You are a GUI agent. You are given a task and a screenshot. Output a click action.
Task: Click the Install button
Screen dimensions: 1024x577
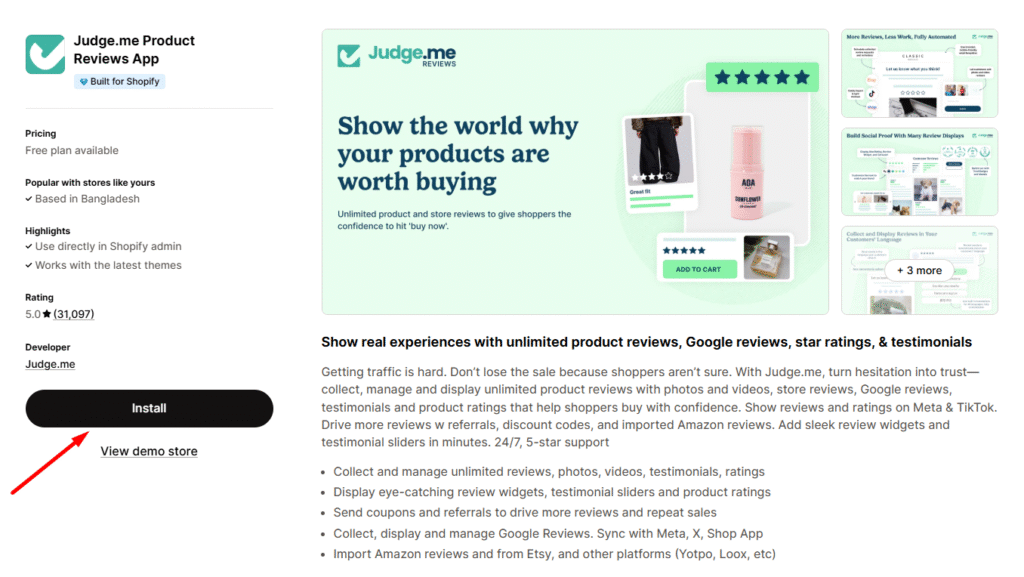(149, 409)
